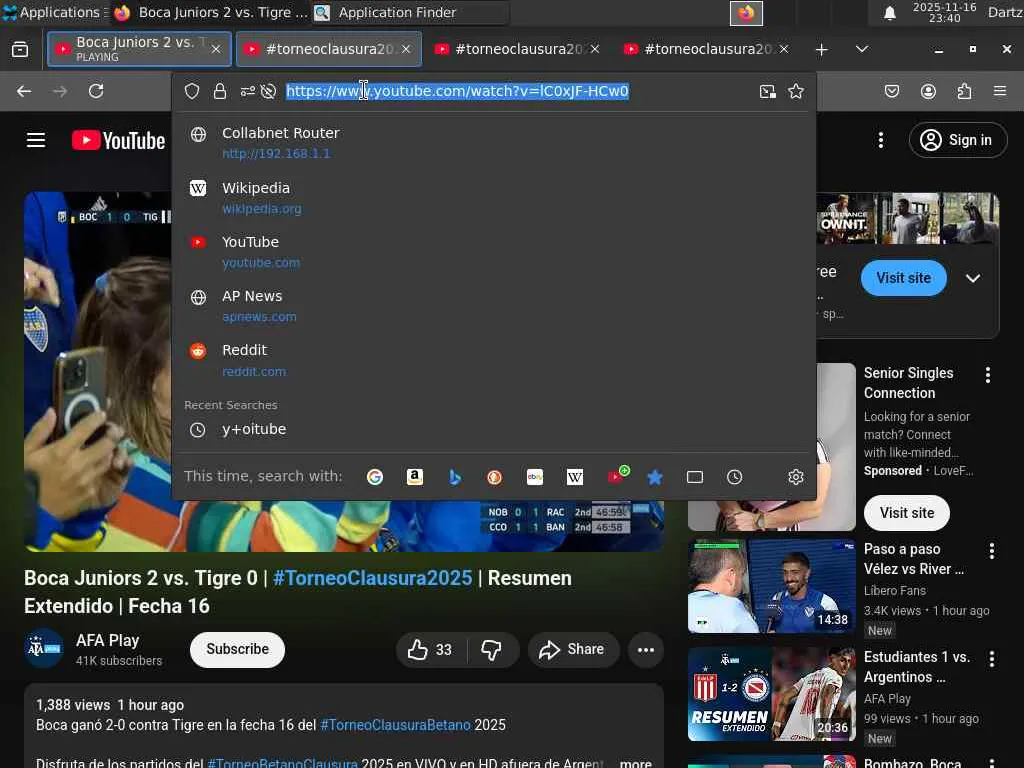Search with Amazon this time
1024x768 pixels.
[415, 477]
